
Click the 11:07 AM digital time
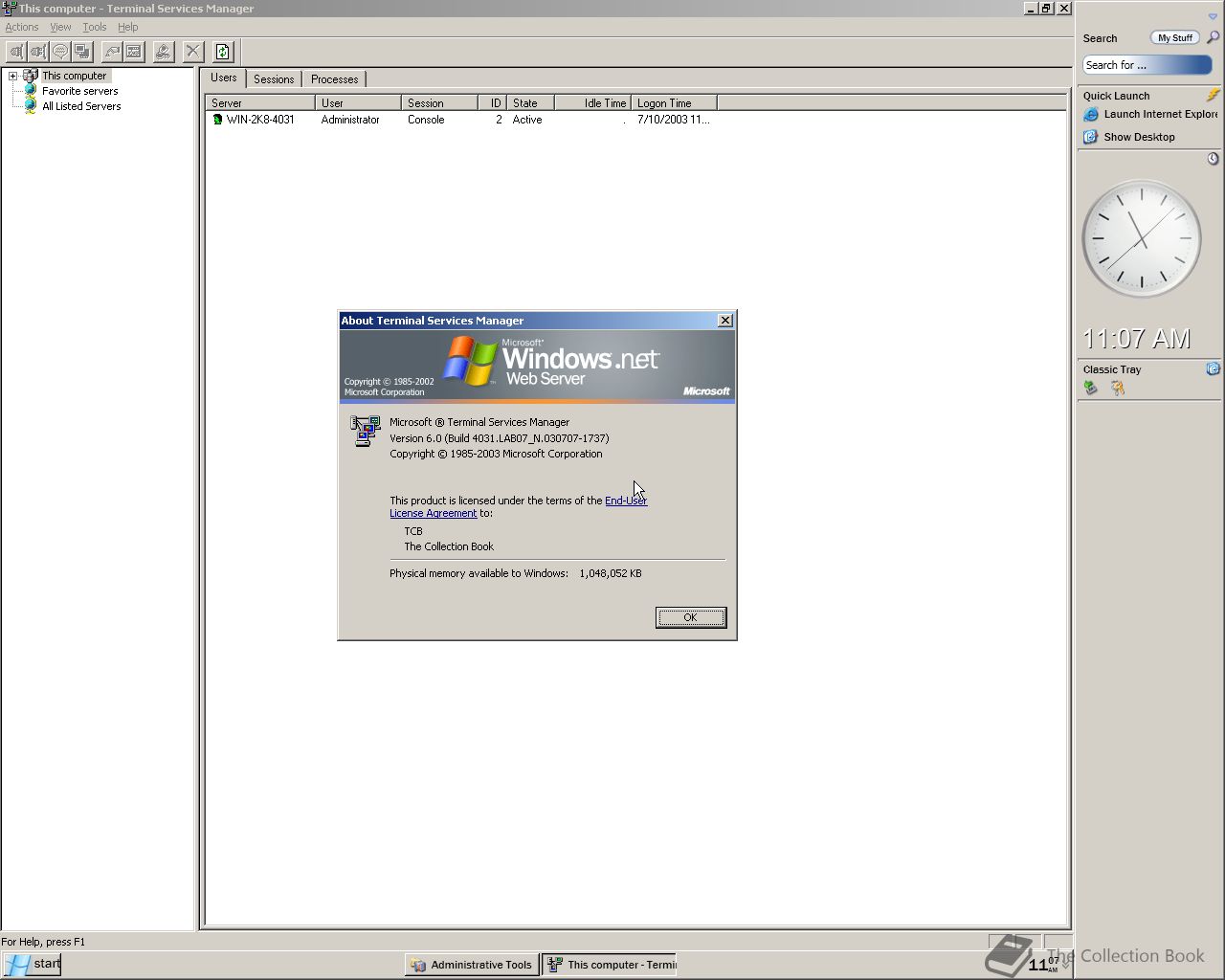[x=1137, y=339]
